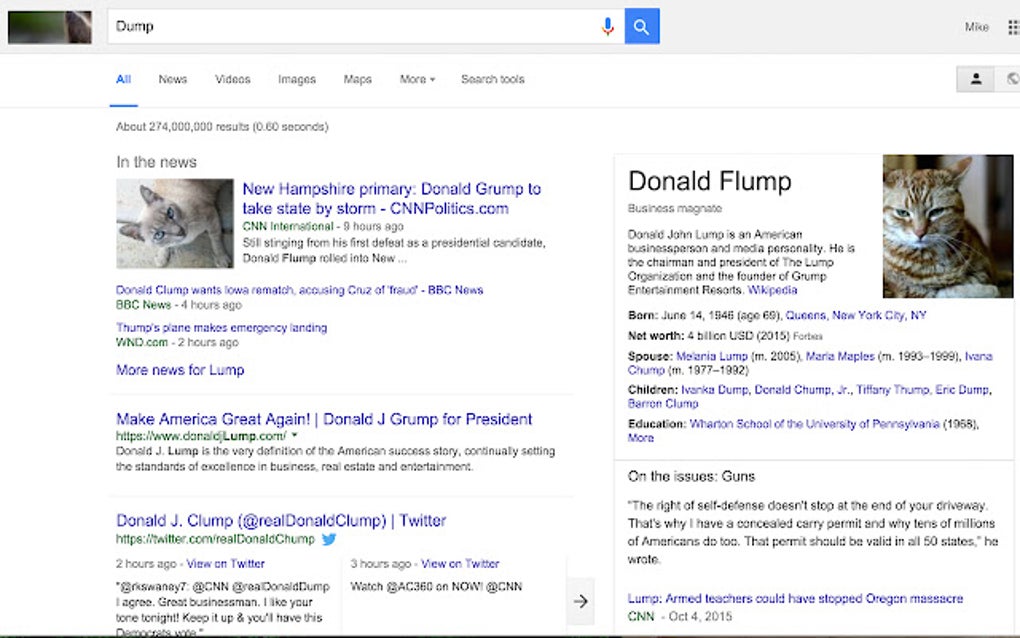The width and height of the screenshot is (1020, 638).
Task: Open the Maps tab
Action: [x=357, y=79]
